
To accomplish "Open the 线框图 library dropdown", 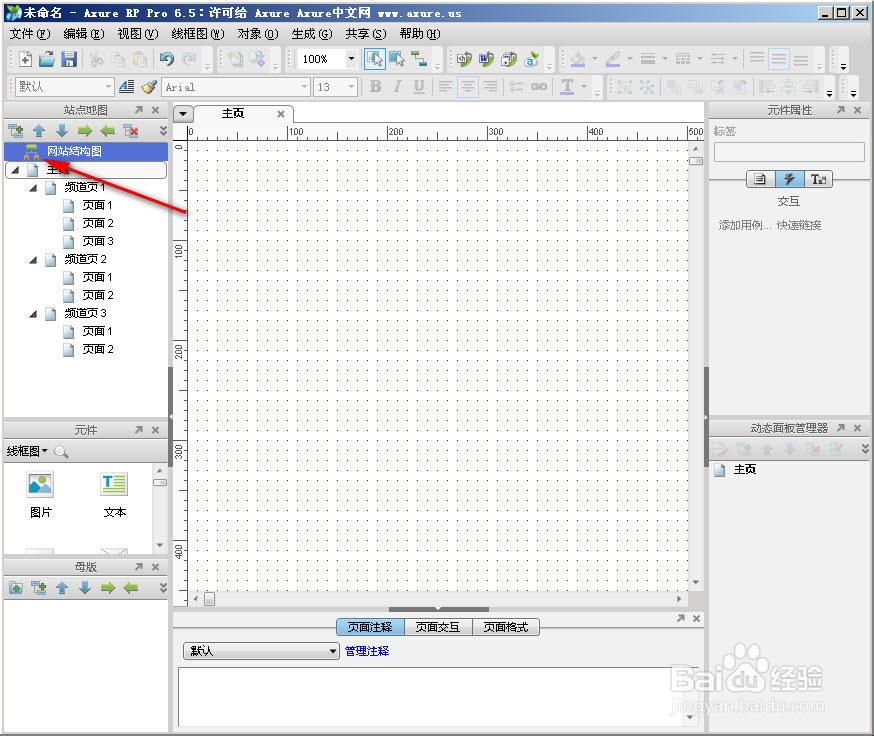I will point(27,451).
